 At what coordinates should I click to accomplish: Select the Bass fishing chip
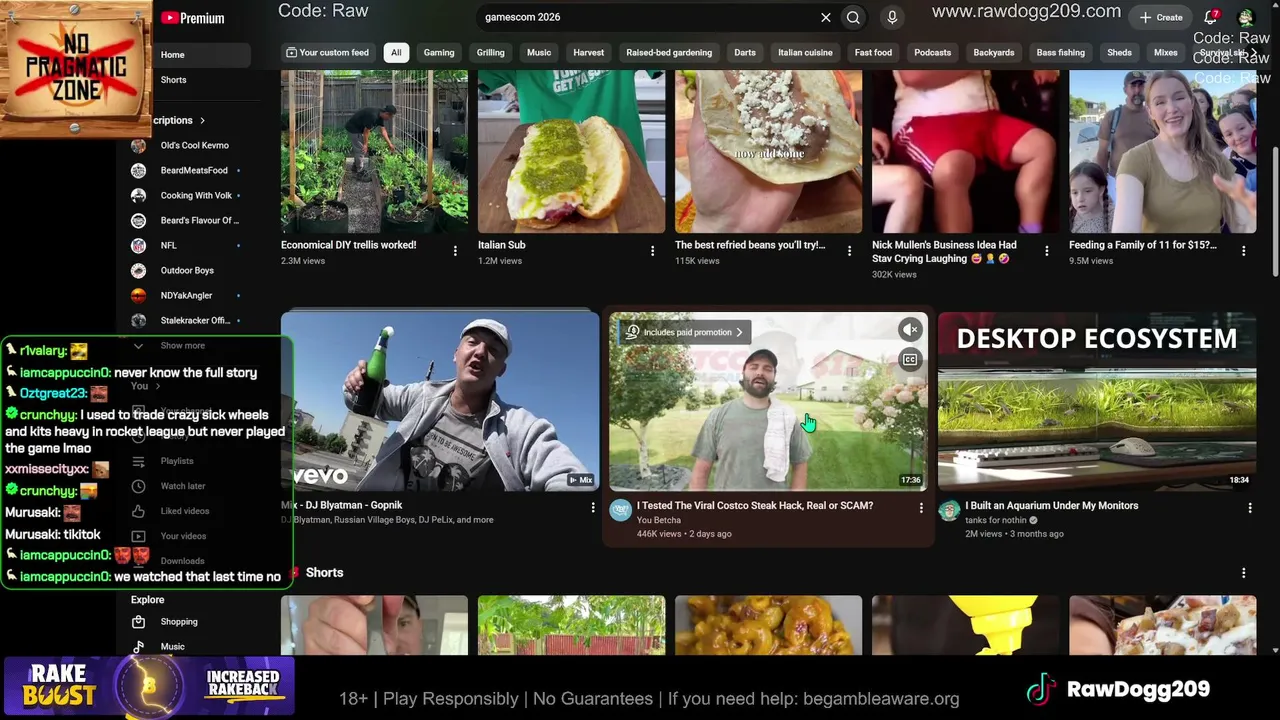click(x=1061, y=53)
